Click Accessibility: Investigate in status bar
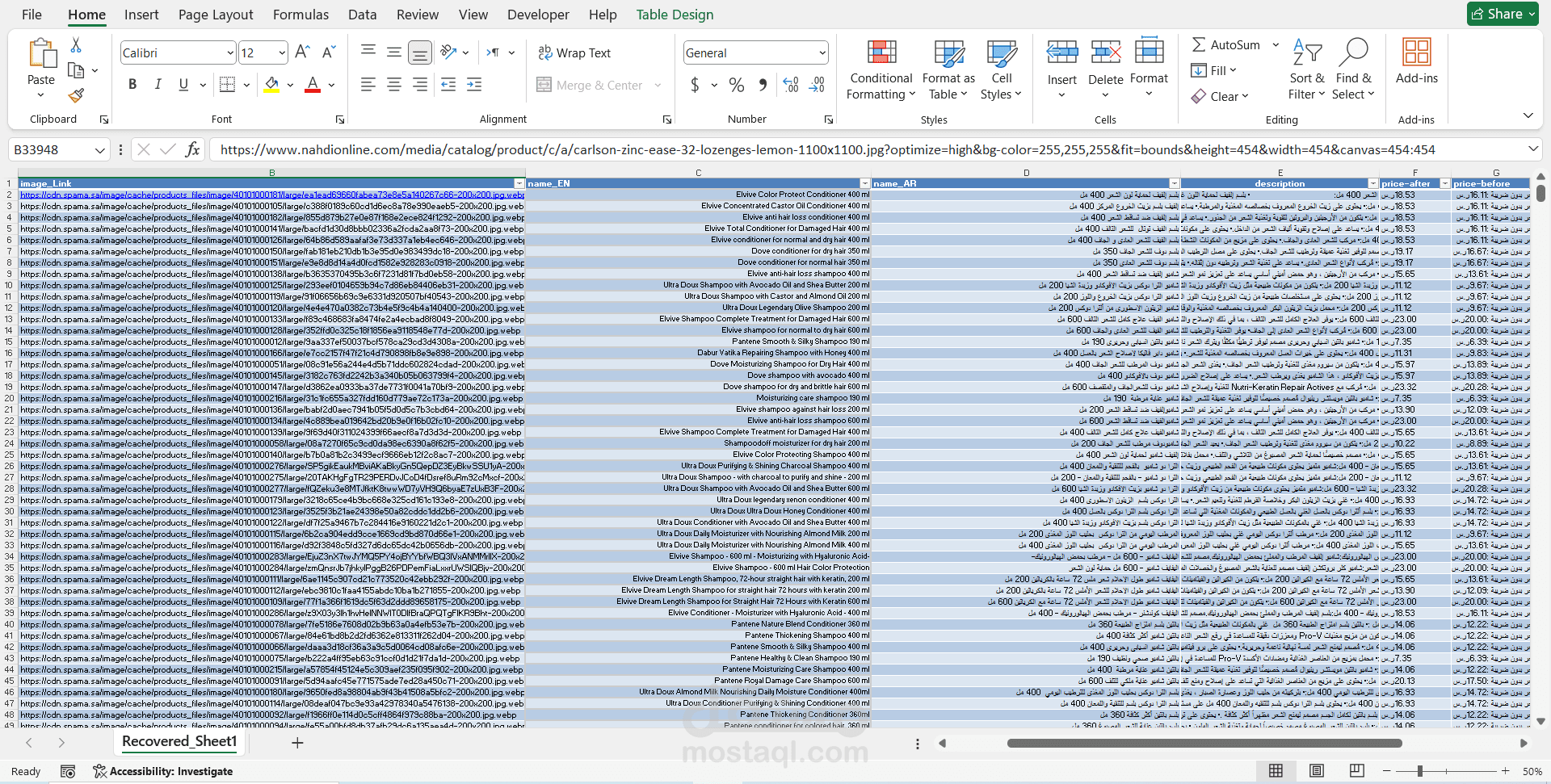Screen dimensions: 1551x784 coord(163,771)
